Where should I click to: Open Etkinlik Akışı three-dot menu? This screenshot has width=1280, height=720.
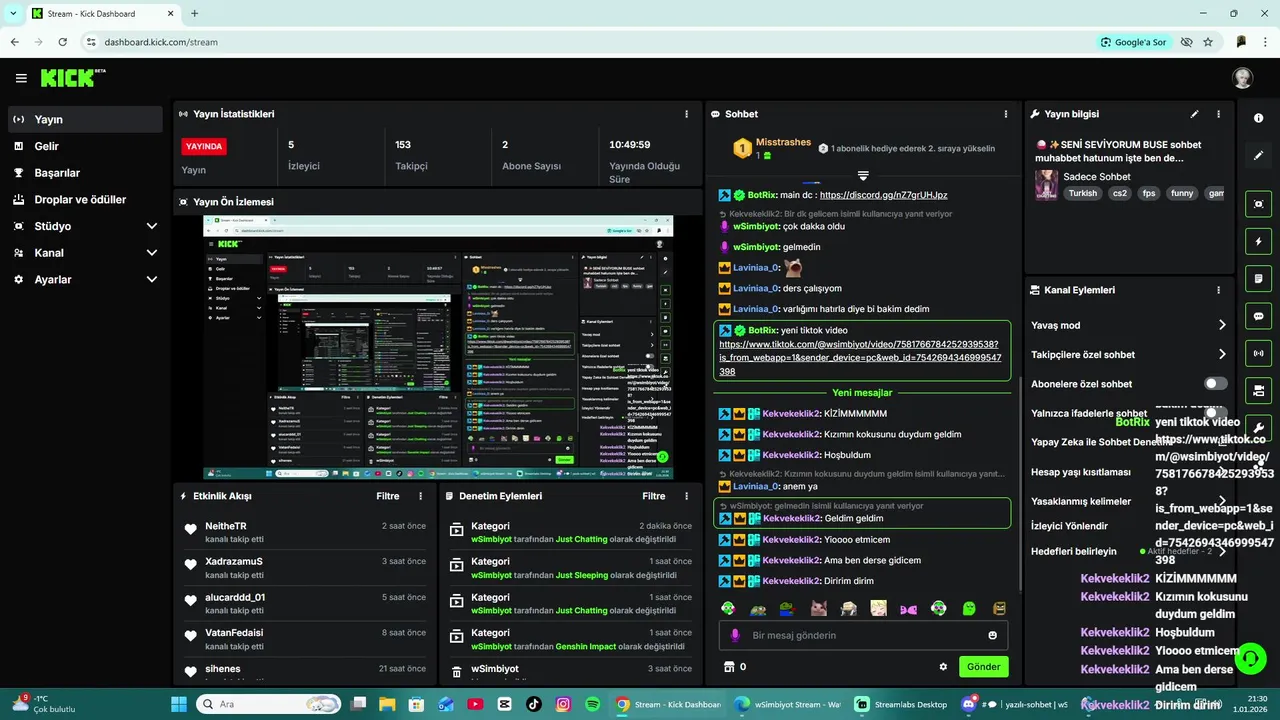420,496
